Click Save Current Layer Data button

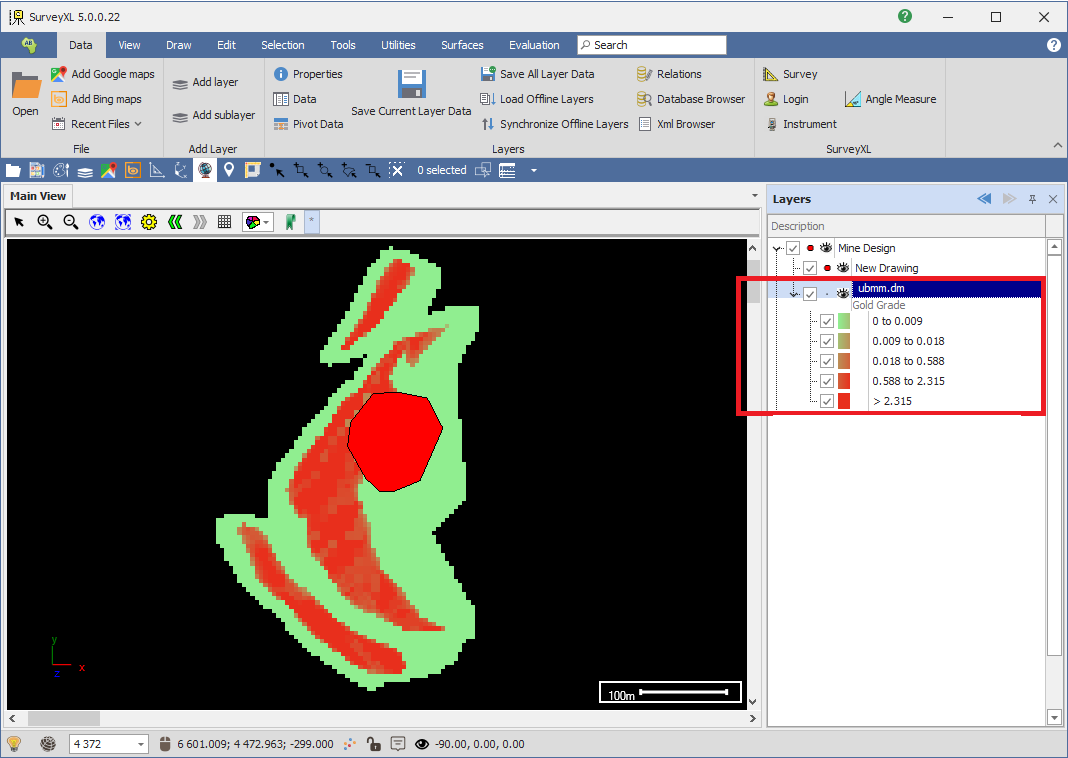(x=411, y=93)
